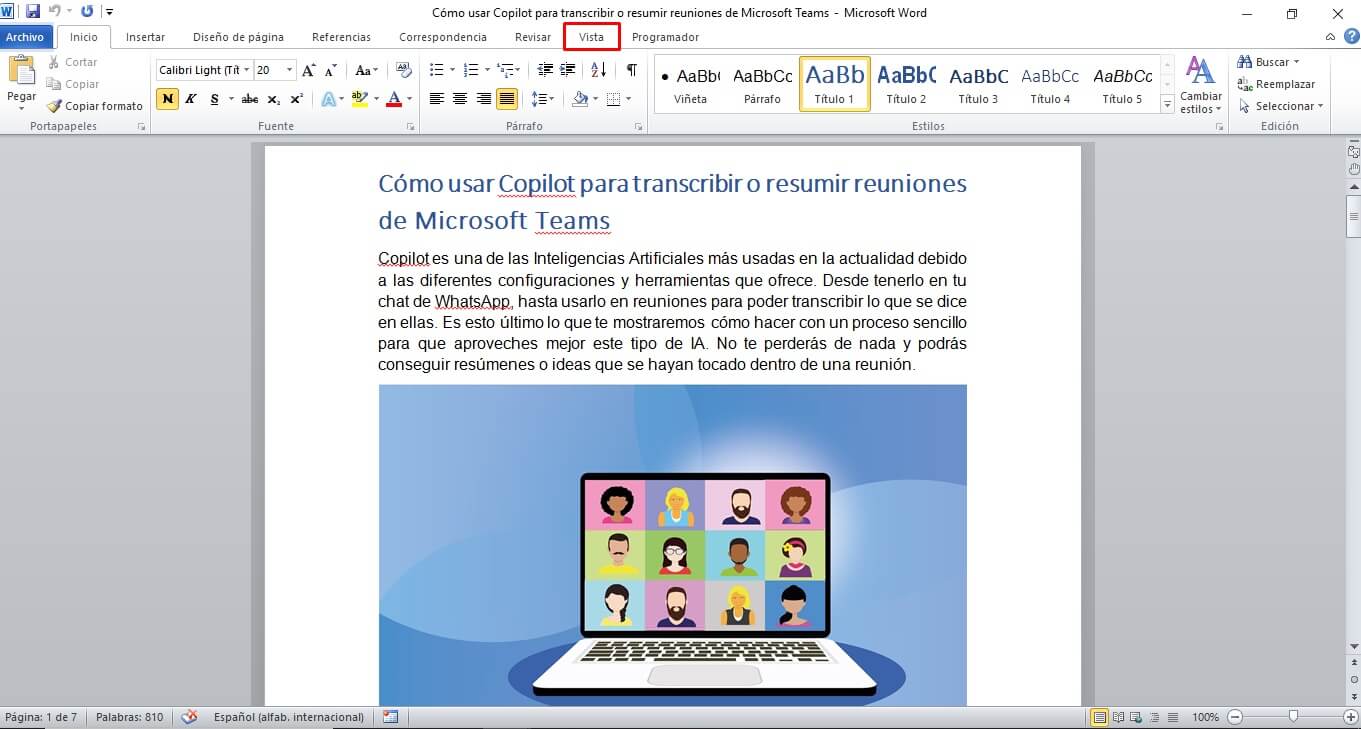Click the Redo icon in quick access toolbar
1361x729 pixels.
[x=87, y=12]
